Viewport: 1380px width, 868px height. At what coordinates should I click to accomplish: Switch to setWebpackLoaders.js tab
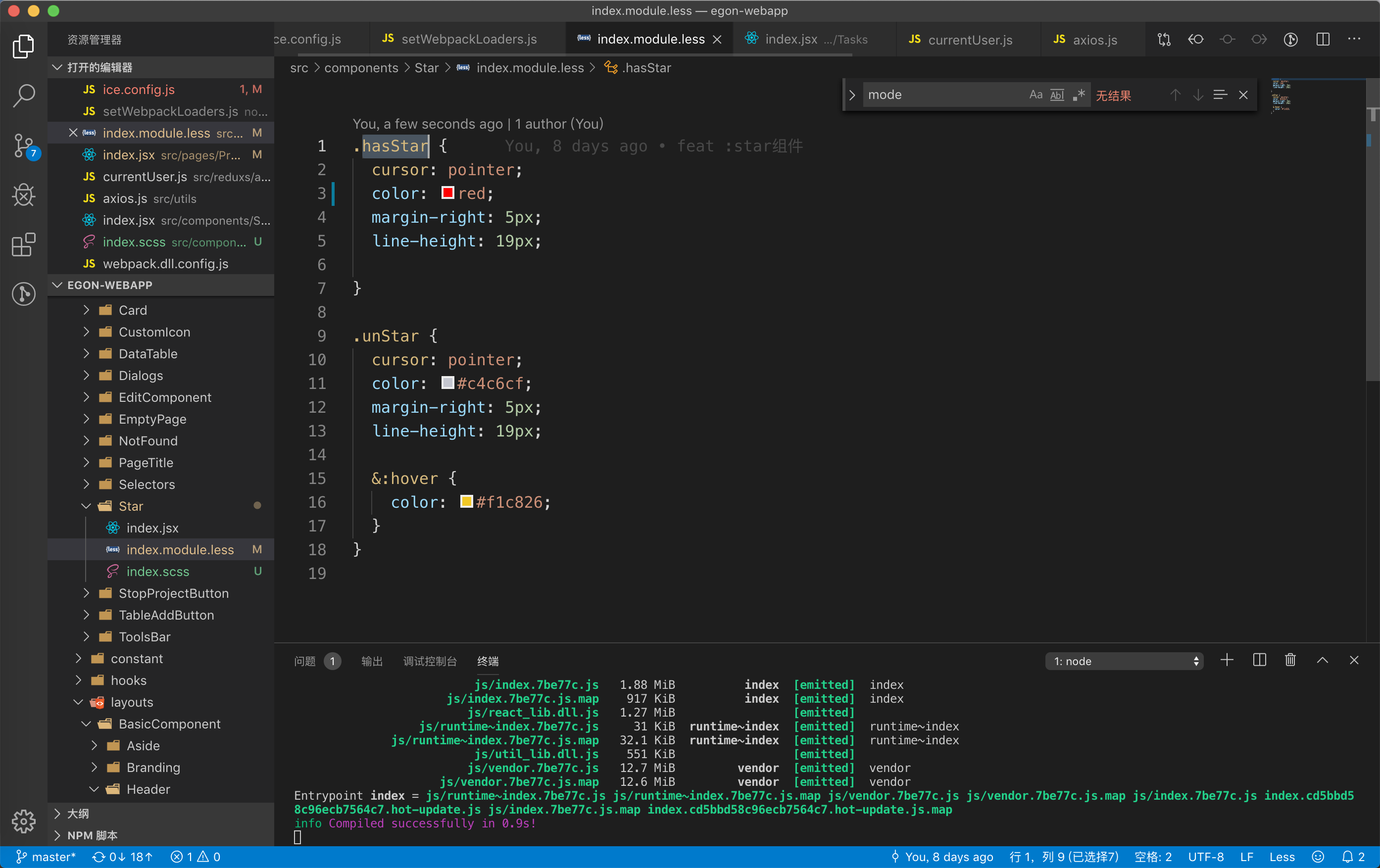point(468,39)
